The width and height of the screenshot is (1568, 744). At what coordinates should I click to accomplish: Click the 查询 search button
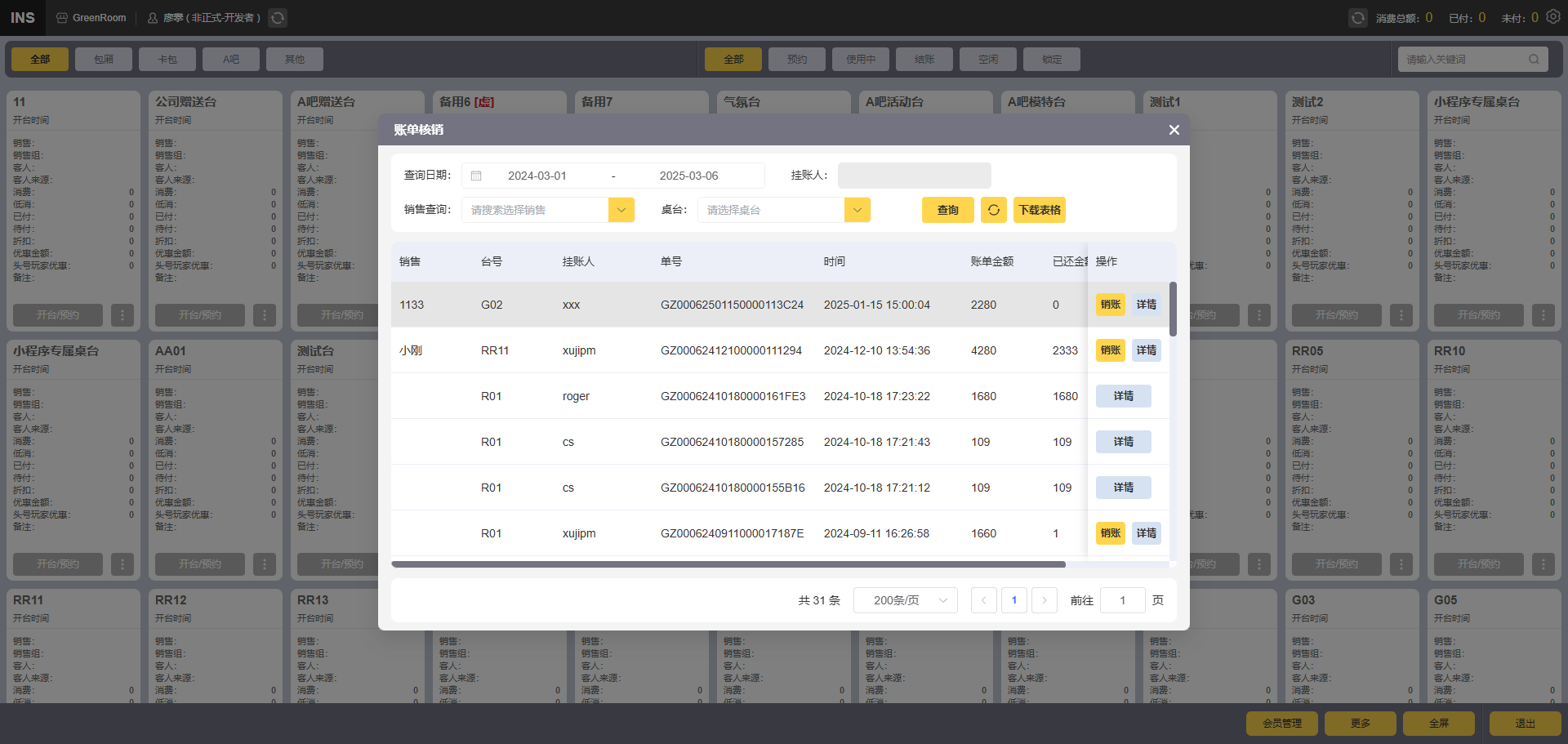948,210
